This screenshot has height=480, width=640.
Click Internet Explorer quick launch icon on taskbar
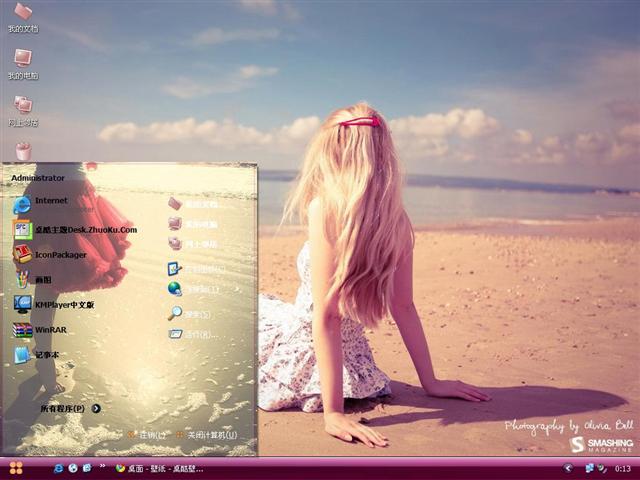click(x=59, y=468)
